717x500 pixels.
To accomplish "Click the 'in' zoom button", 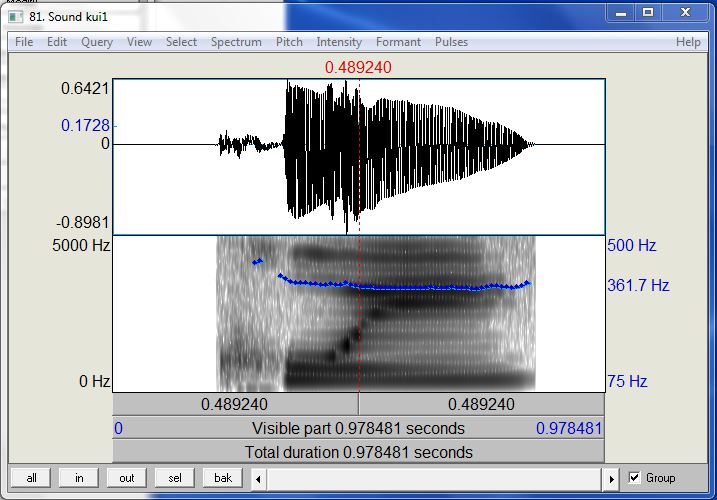I will coord(79,478).
